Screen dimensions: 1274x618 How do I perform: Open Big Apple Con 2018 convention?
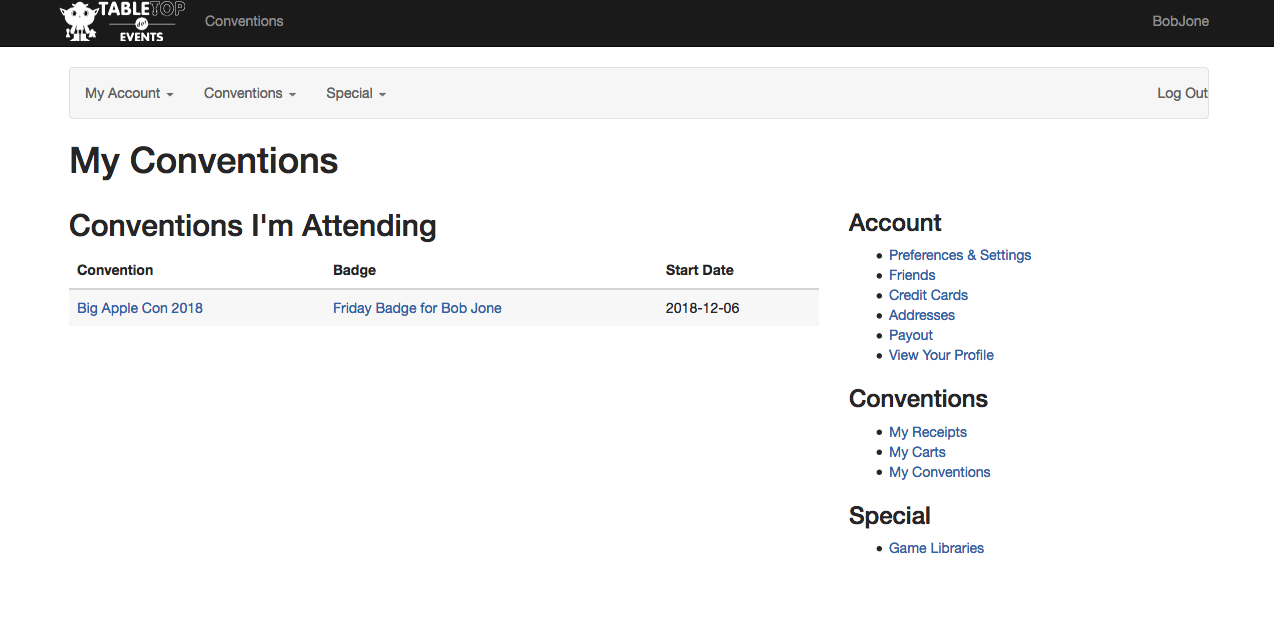140,308
